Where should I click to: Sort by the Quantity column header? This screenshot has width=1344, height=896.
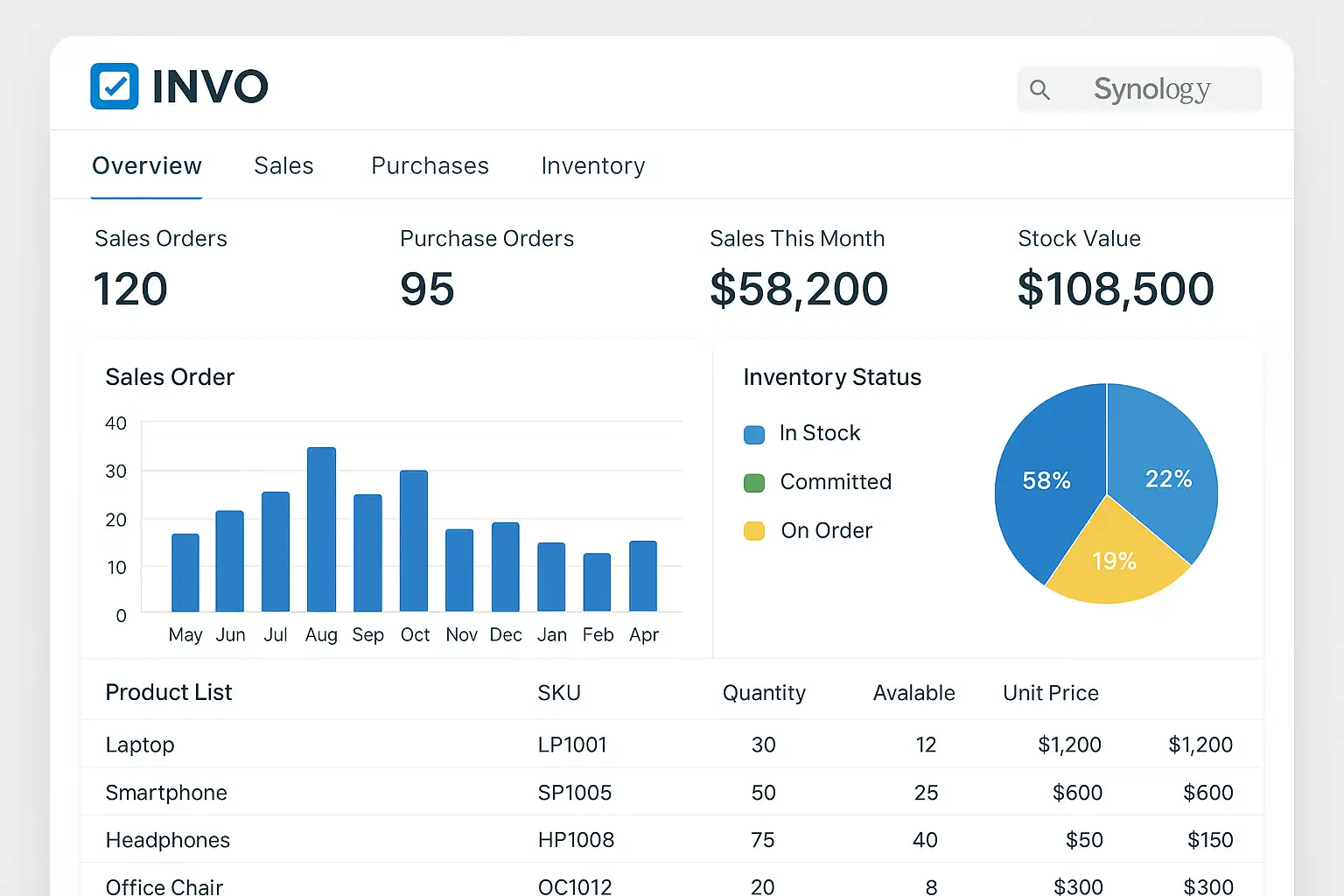point(763,693)
